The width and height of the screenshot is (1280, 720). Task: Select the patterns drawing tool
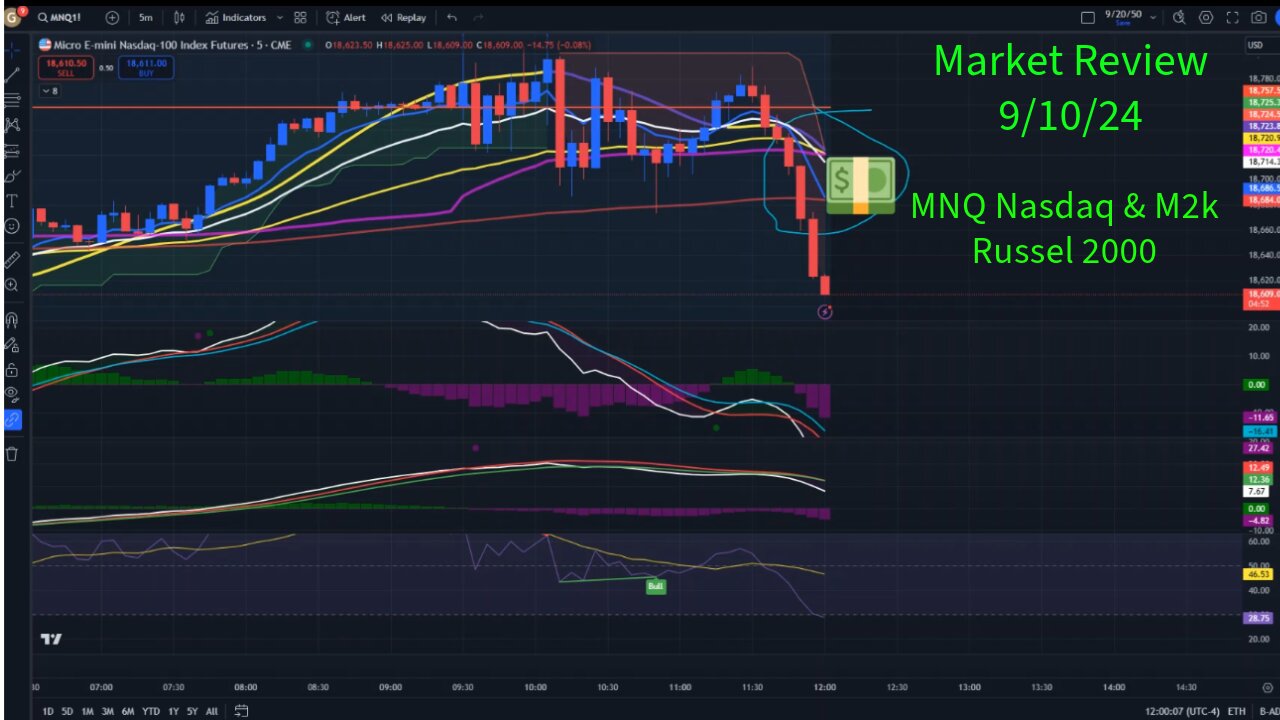pos(12,124)
